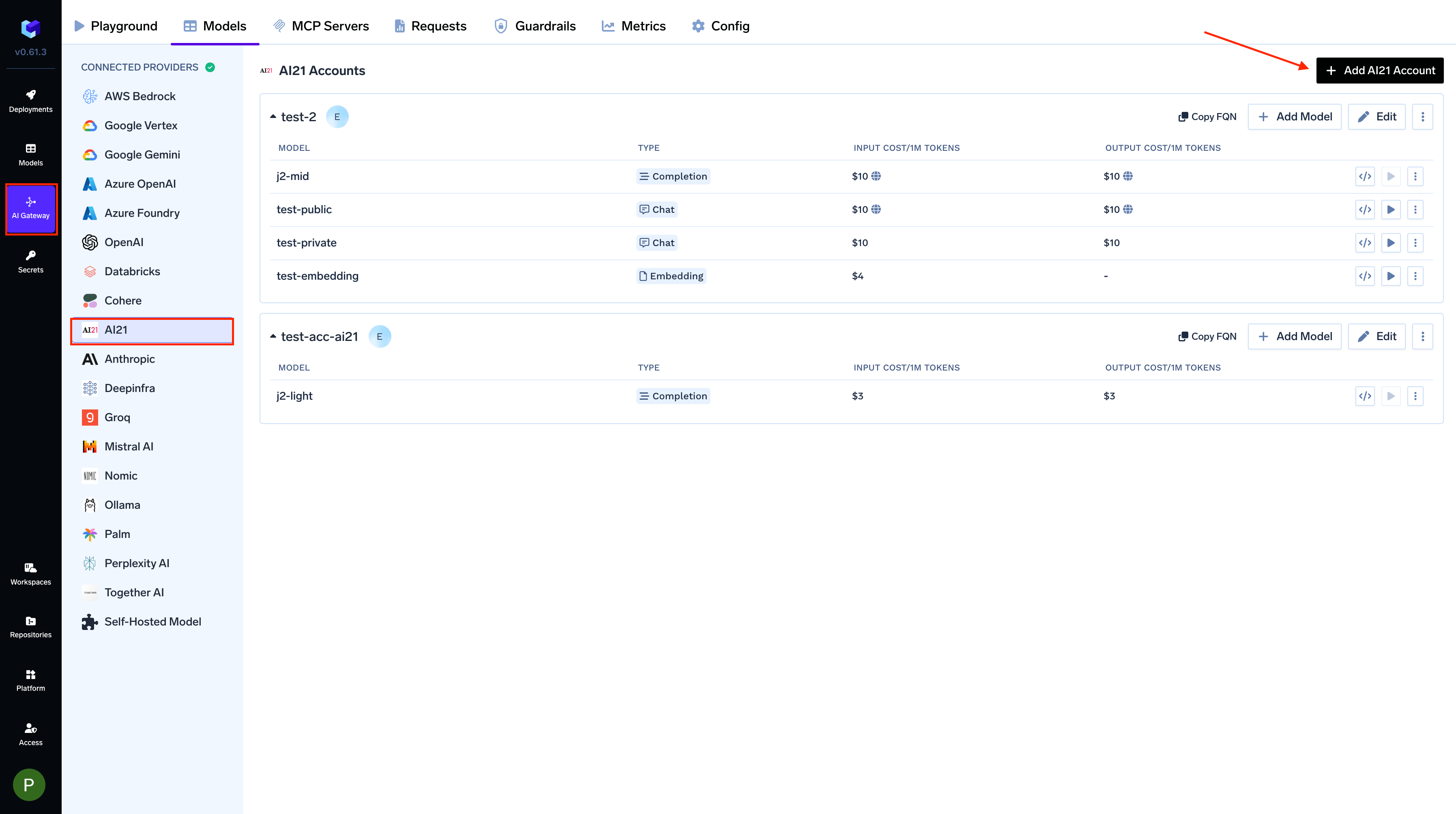
Task: Click Add AI21 Account button
Action: coord(1380,71)
